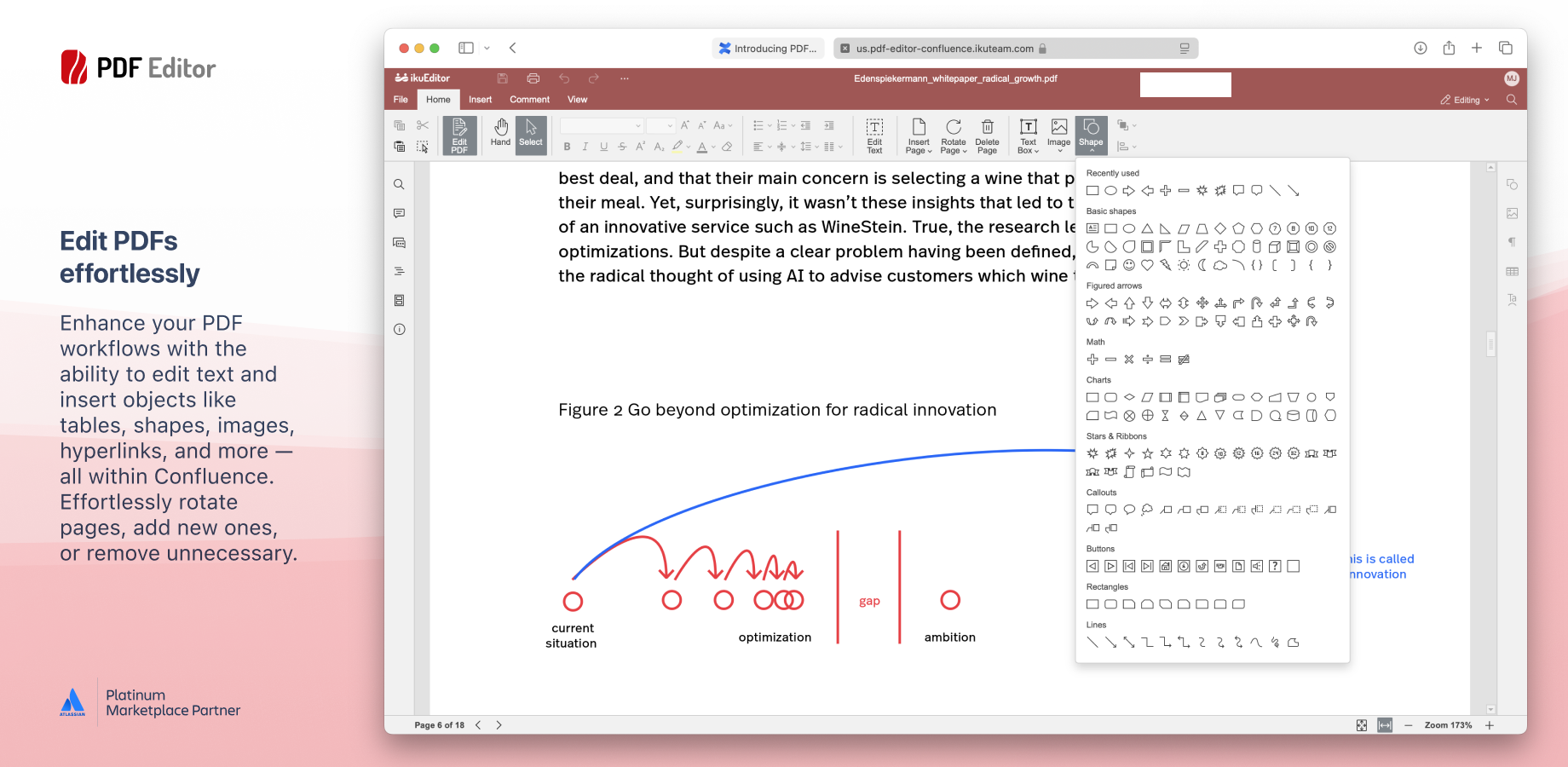Toggle Underline formatting

(x=604, y=147)
